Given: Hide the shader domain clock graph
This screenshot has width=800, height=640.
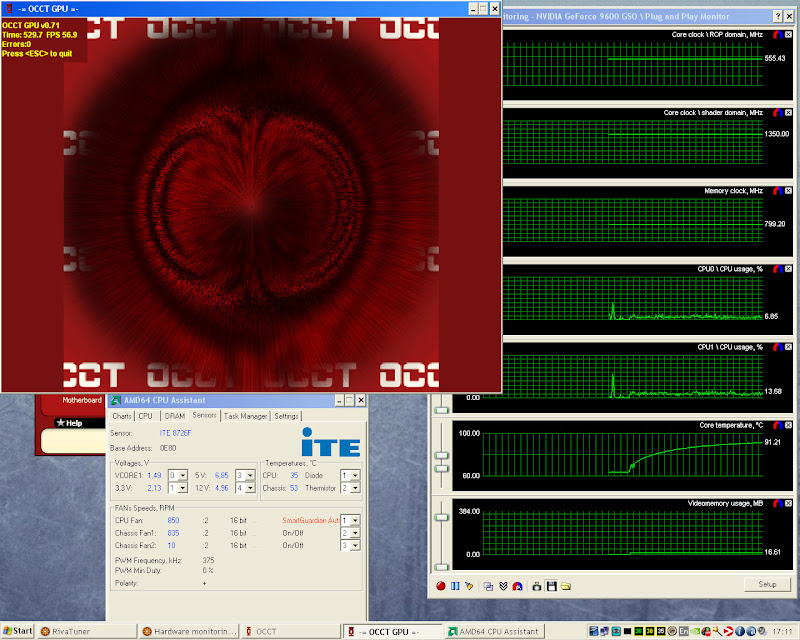Looking at the screenshot, I should point(788,113).
